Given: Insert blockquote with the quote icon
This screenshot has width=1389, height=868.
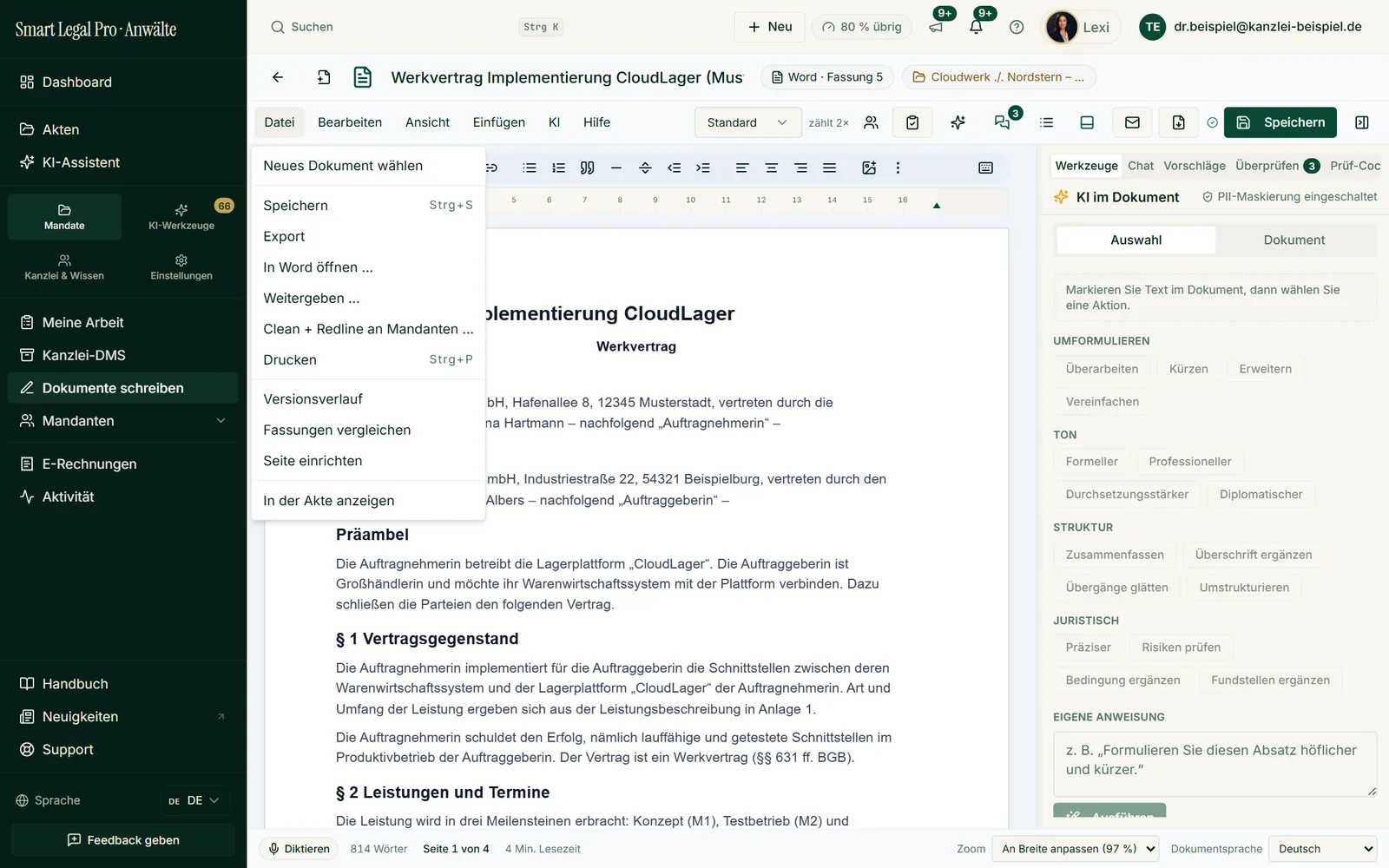Looking at the screenshot, I should pyautogui.click(x=587, y=168).
